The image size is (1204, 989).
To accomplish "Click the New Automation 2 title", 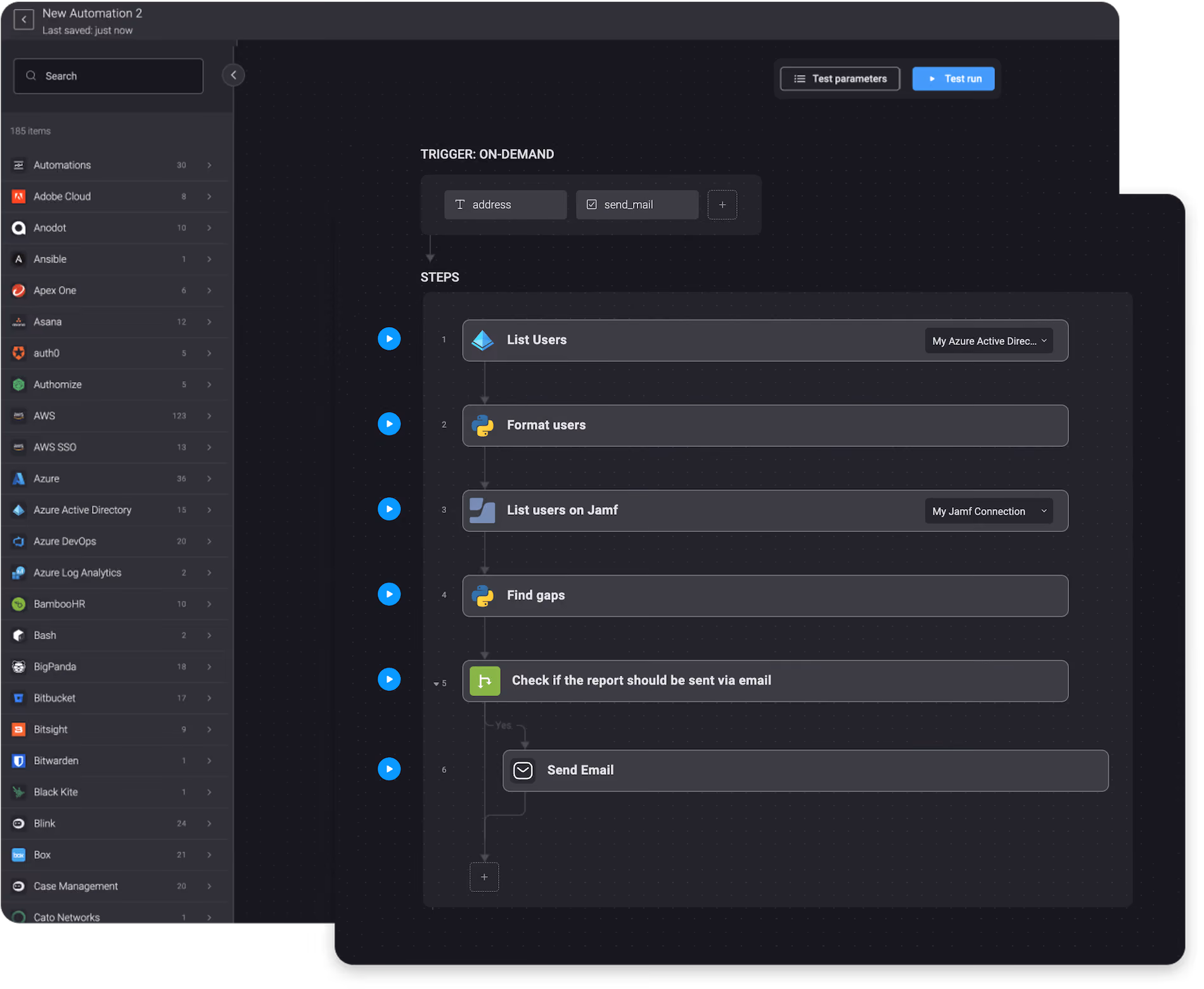I will pos(92,13).
